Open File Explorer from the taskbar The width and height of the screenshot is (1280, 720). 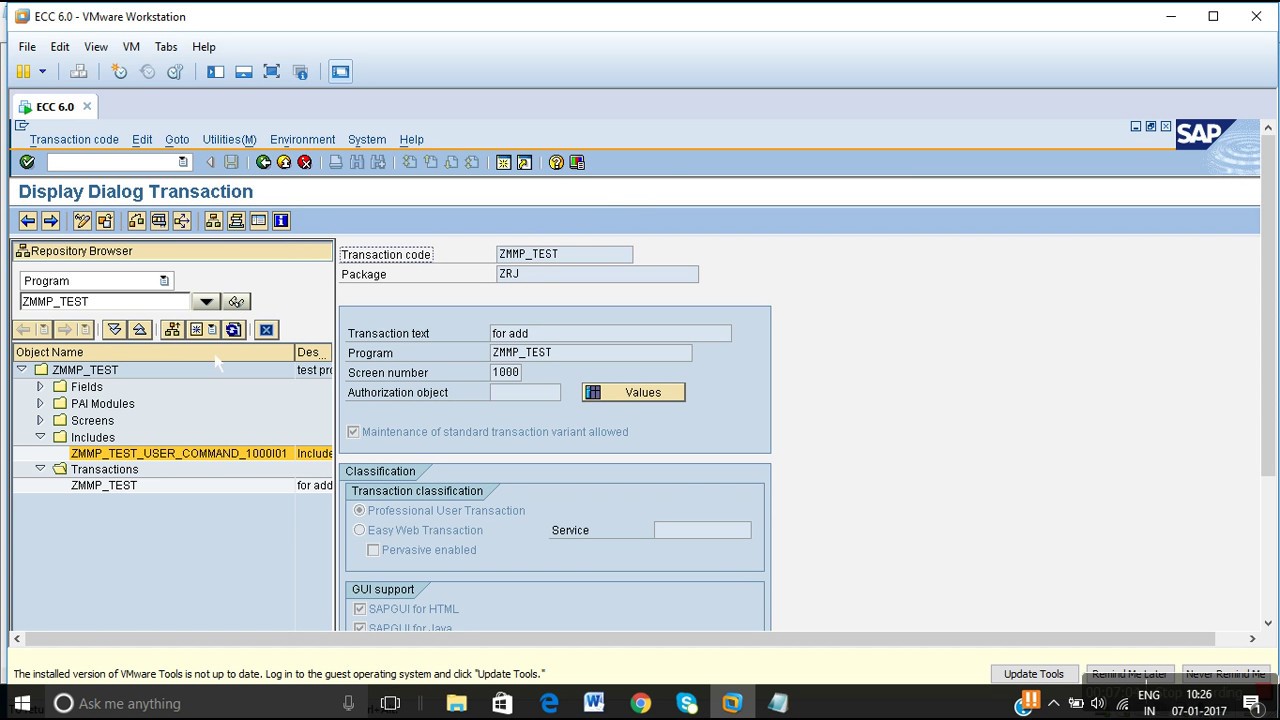pos(456,703)
